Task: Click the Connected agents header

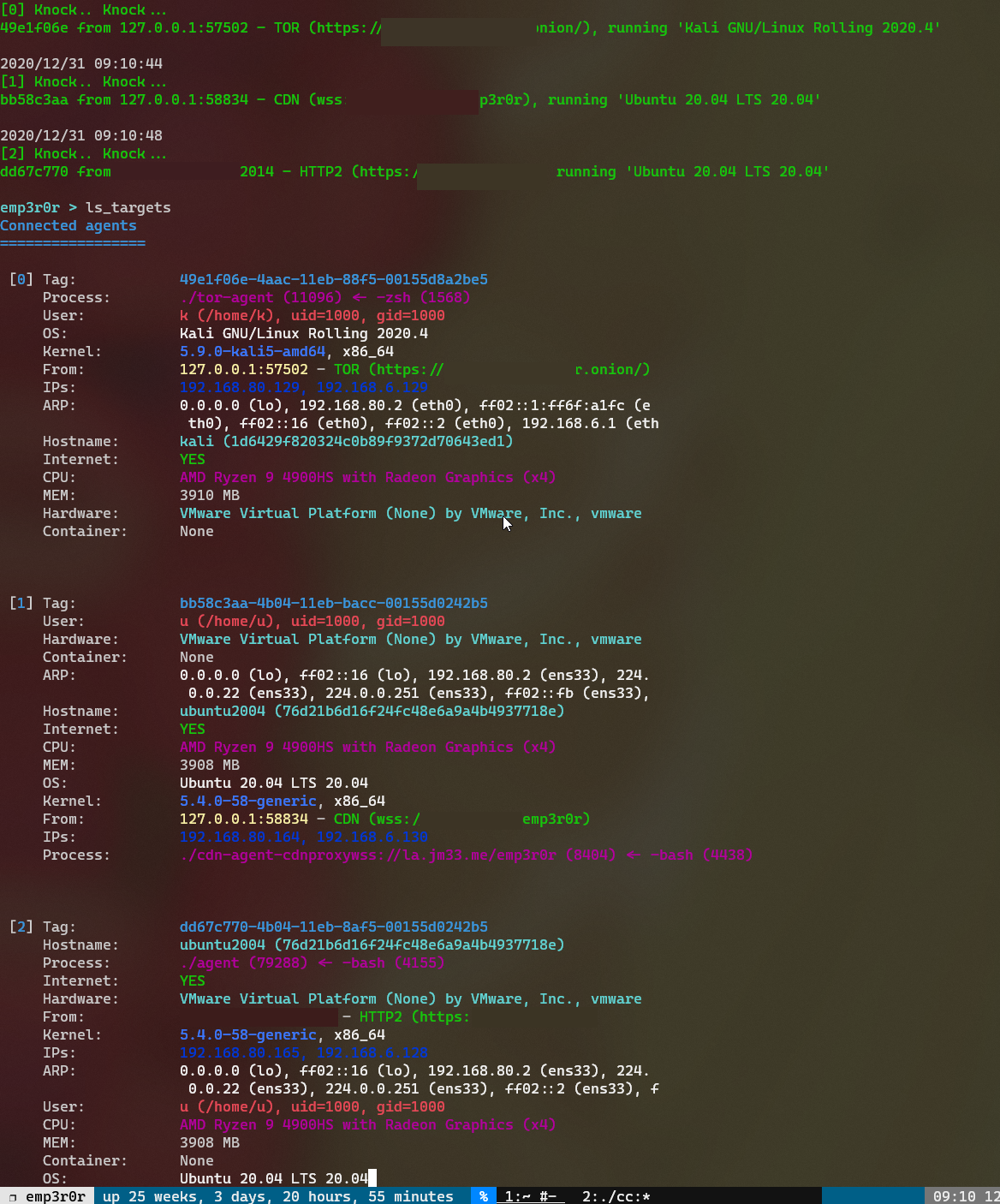Action: tap(68, 225)
